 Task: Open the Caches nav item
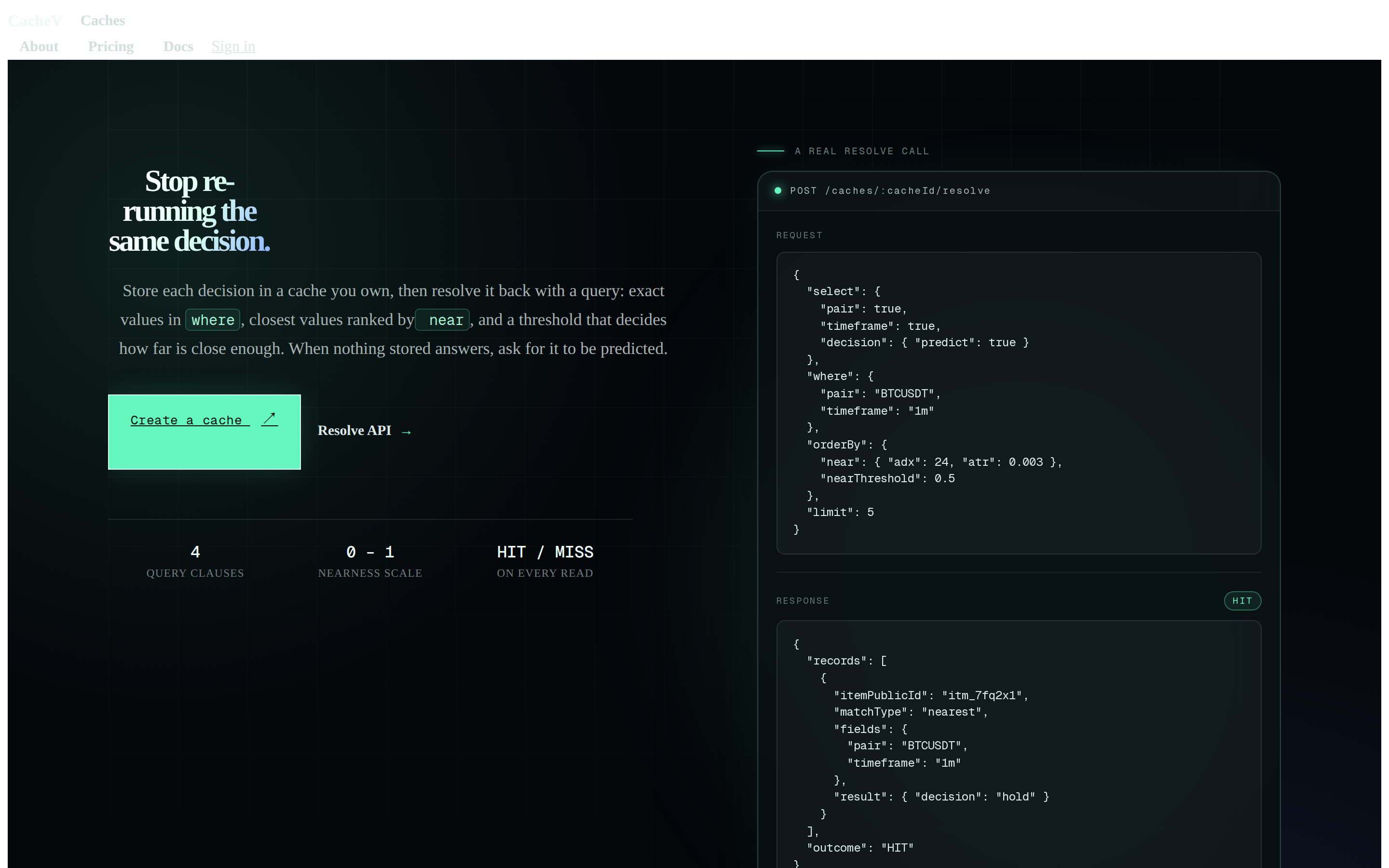coord(103,21)
